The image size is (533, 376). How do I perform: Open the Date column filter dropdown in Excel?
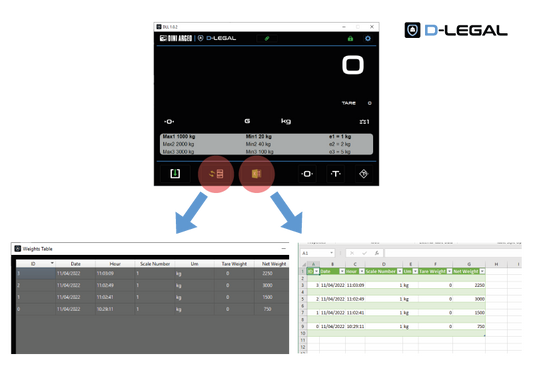click(342, 271)
